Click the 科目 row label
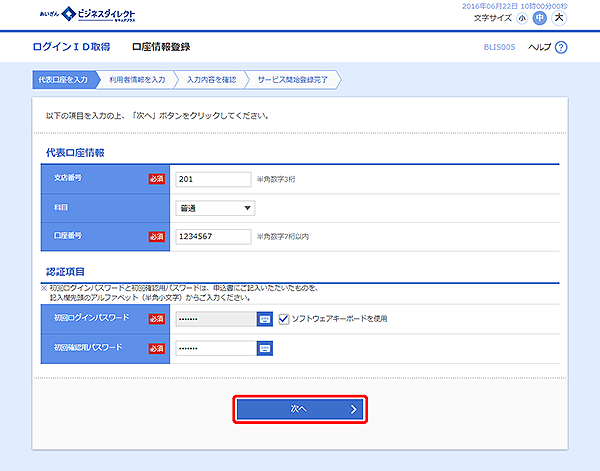This screenshot has width=600, height=471. [60, 207]
